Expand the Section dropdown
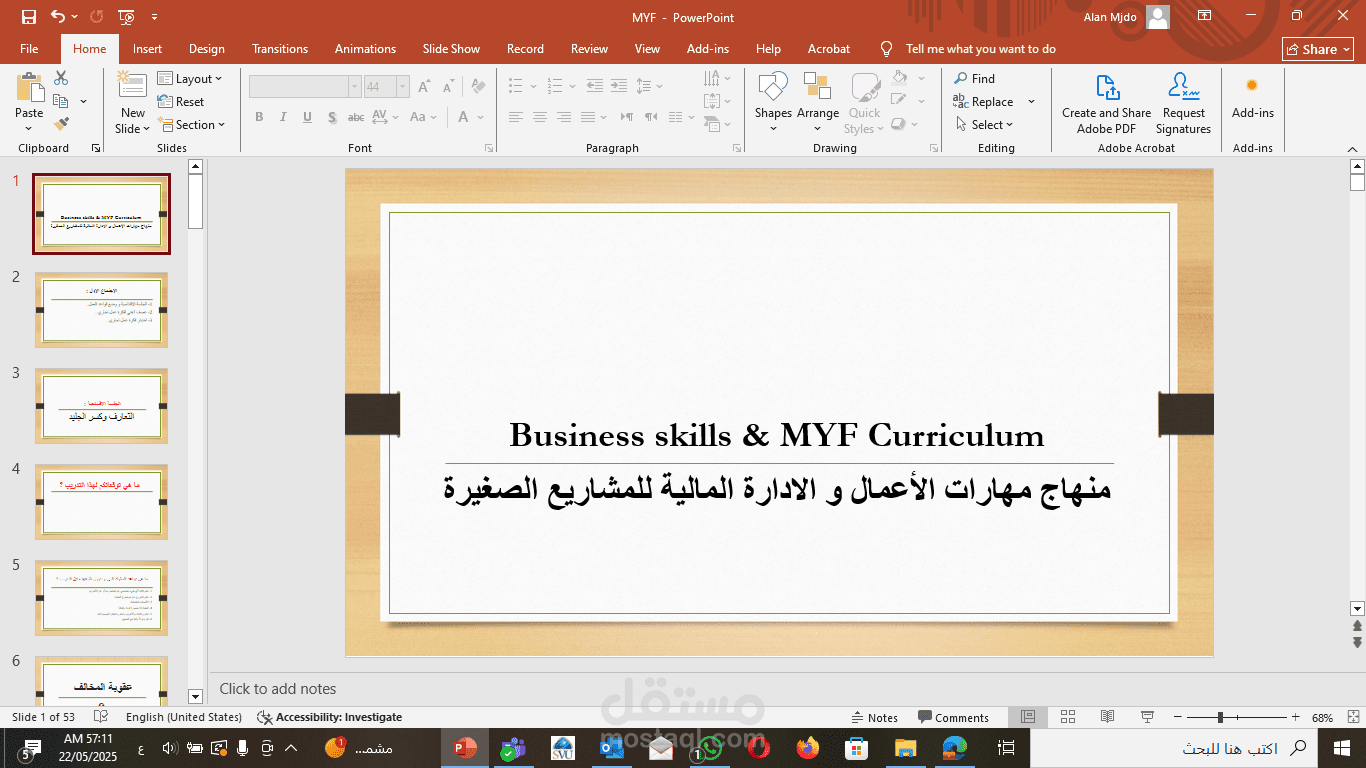The height and width of the screenshot is (768, 1366). pos(191,125)
